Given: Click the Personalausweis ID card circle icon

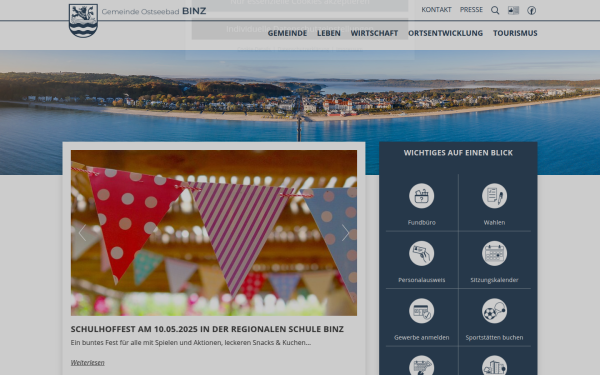Looking at the screenshot, I should [421, 253].
